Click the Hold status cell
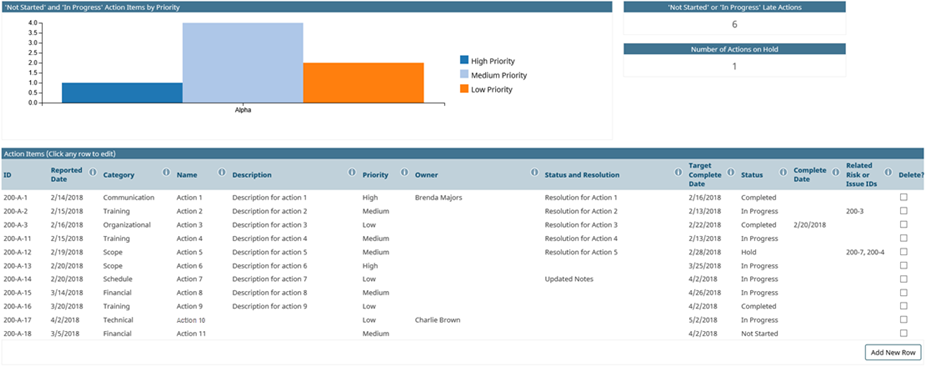This screenshot has height=367, width=926. 748,252
